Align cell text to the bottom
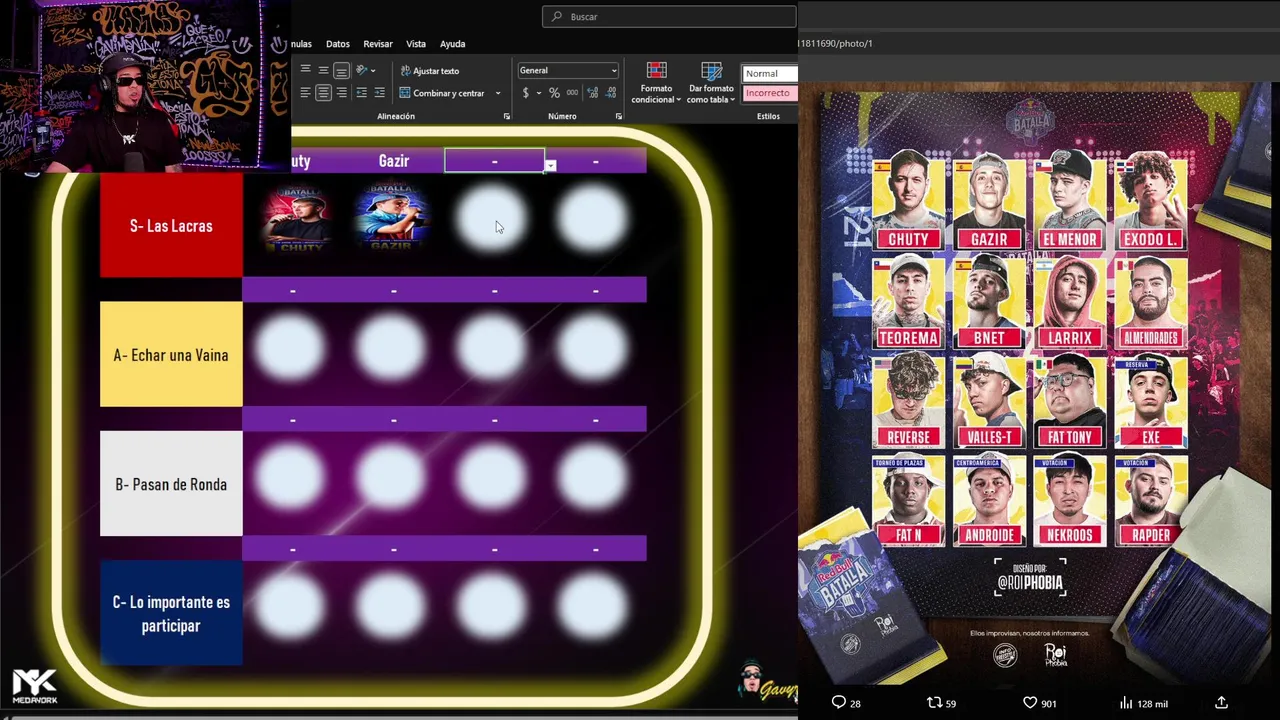Screen dimensions: 1280x720 (x=341, y=70)
